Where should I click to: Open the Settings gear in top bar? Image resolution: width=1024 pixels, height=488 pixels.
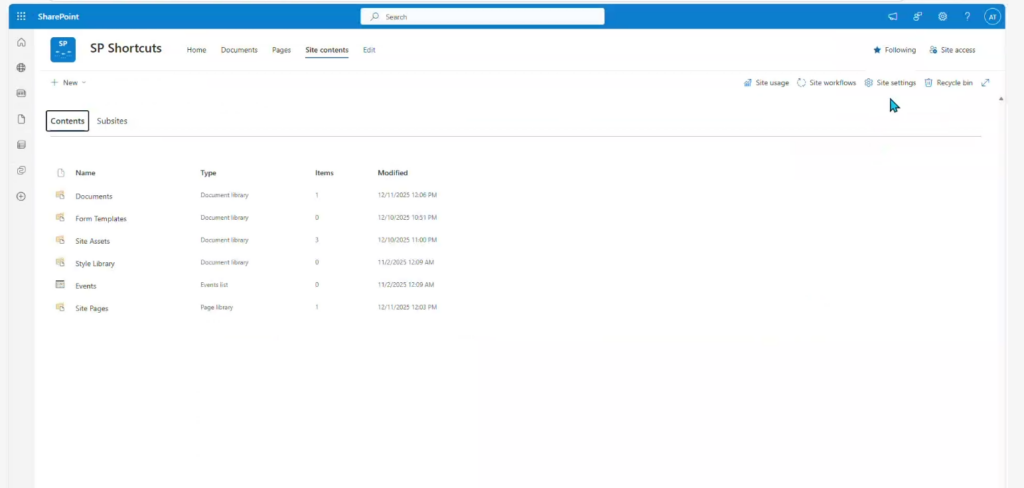point(942,16)
